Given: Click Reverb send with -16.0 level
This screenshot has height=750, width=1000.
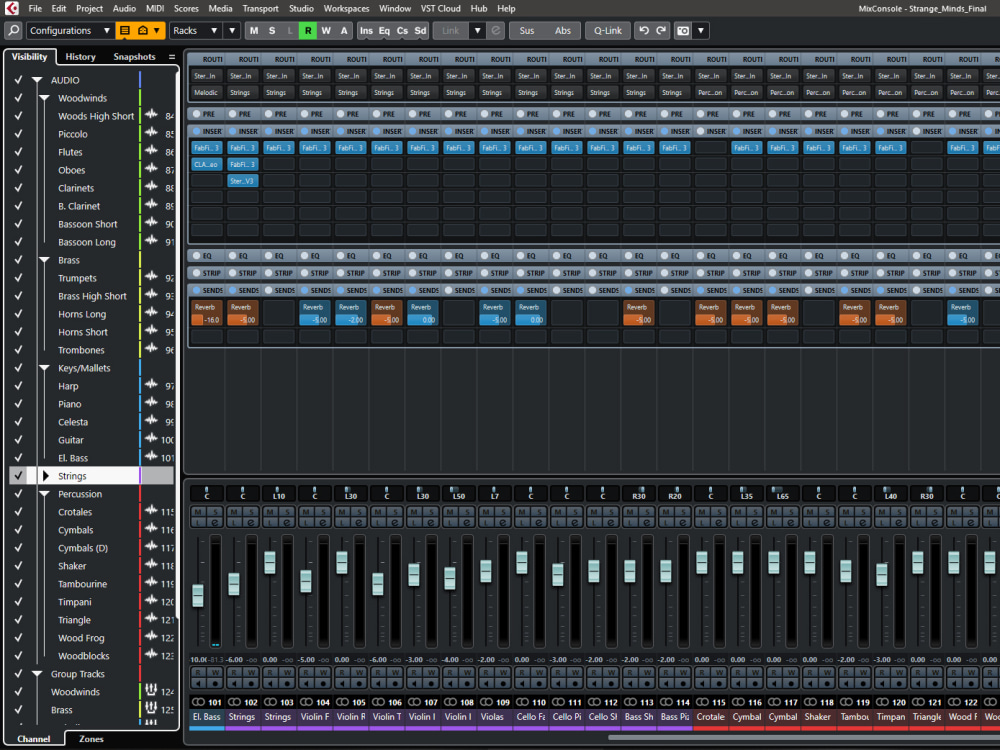Looking at the screenshot, I should [207, 313].
